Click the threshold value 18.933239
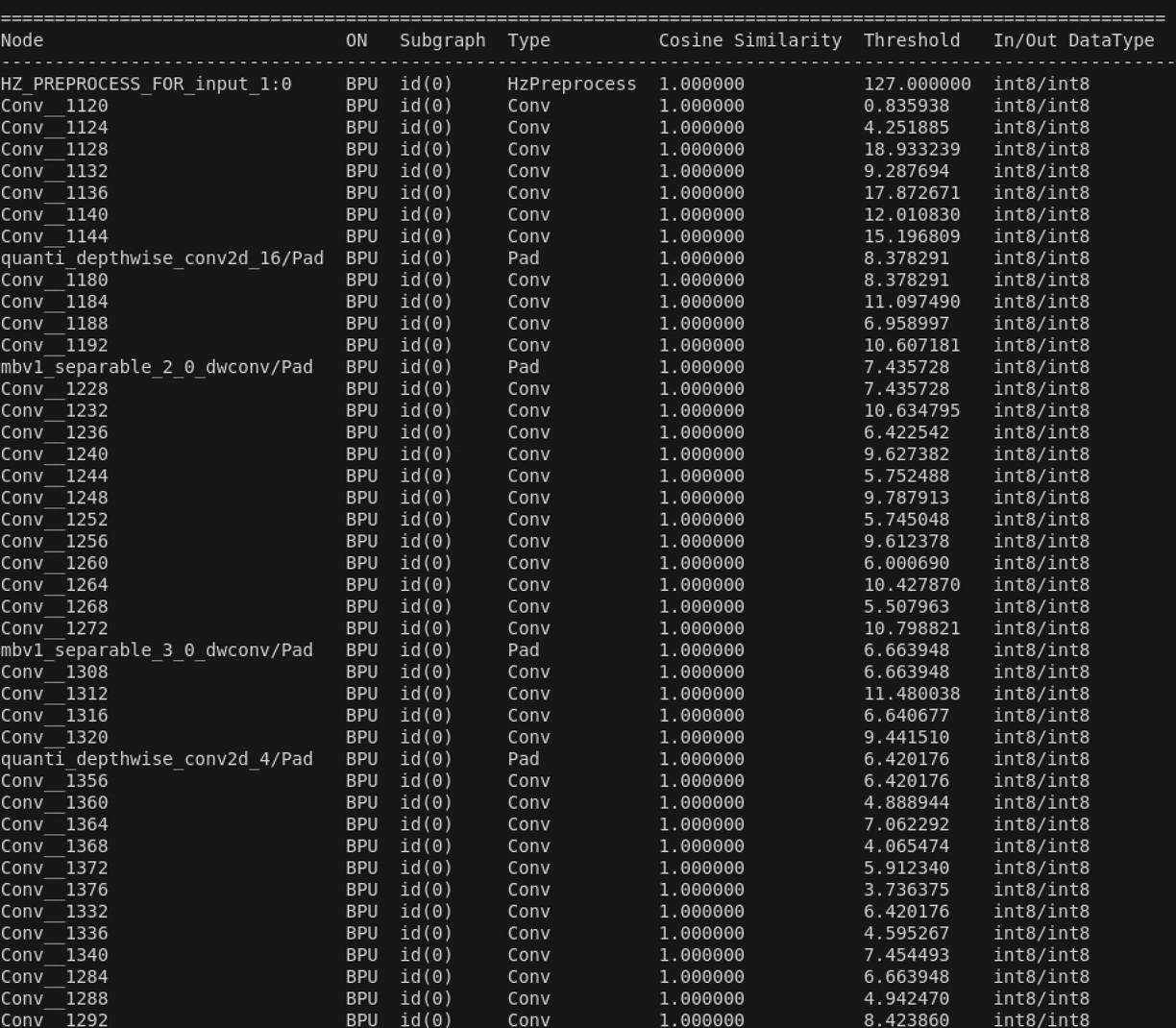 pos(911,150)
